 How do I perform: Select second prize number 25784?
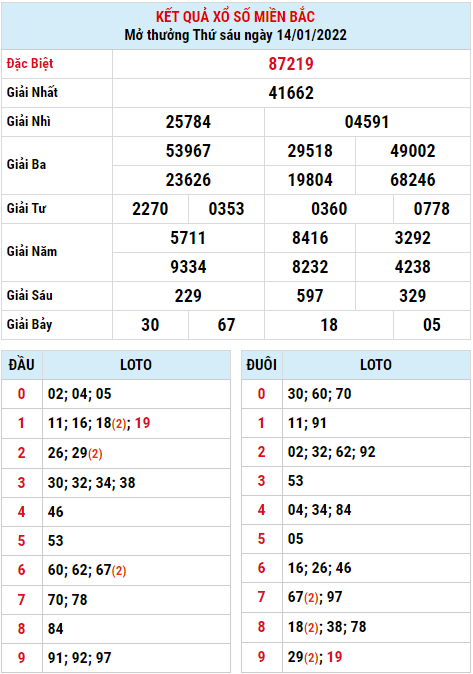(x=188, y=122)
